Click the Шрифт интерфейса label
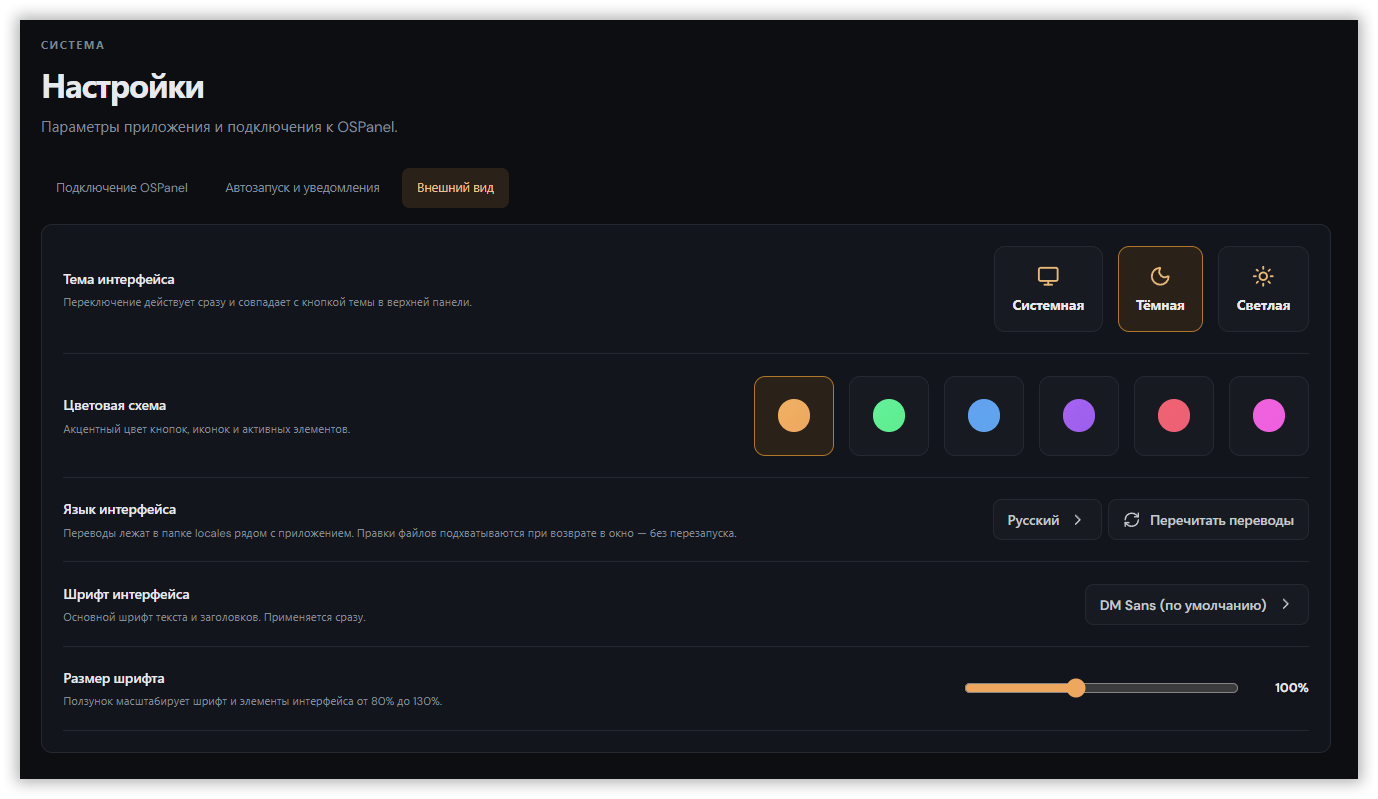Screen dimensions: 1378x799 coord(126,595)
